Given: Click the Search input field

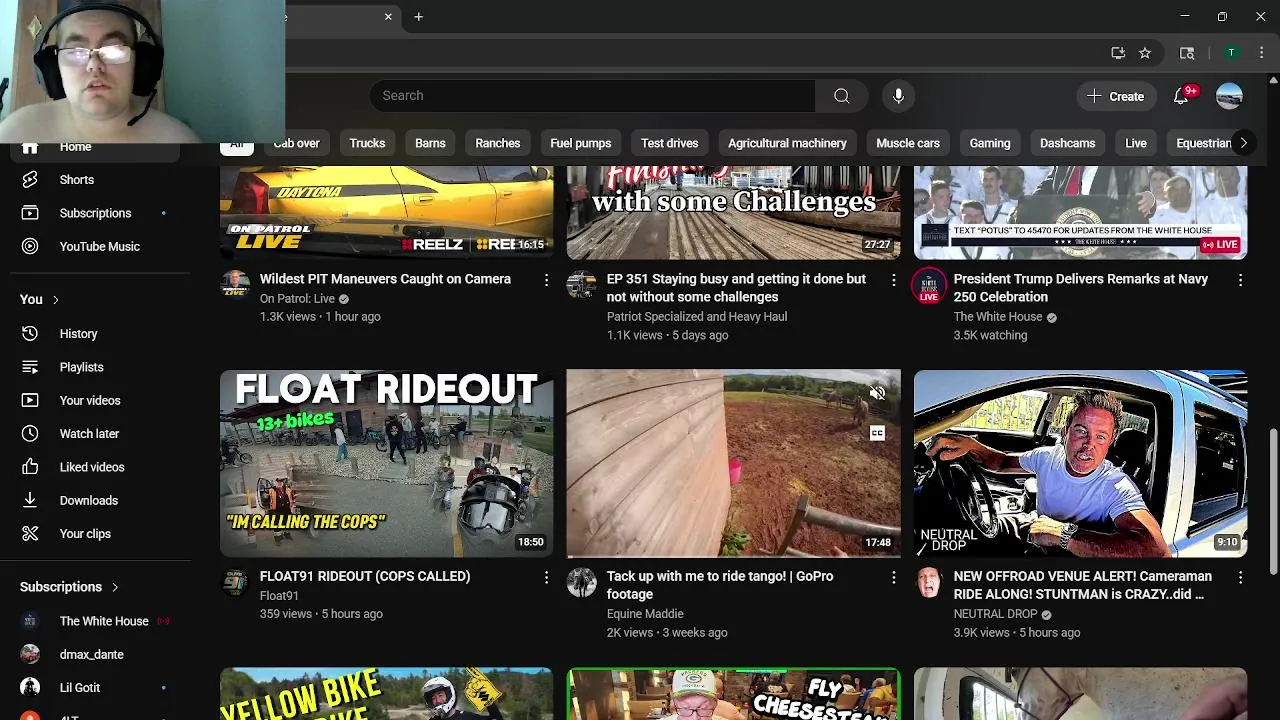Looking at the screenshot, I should 593,96.
